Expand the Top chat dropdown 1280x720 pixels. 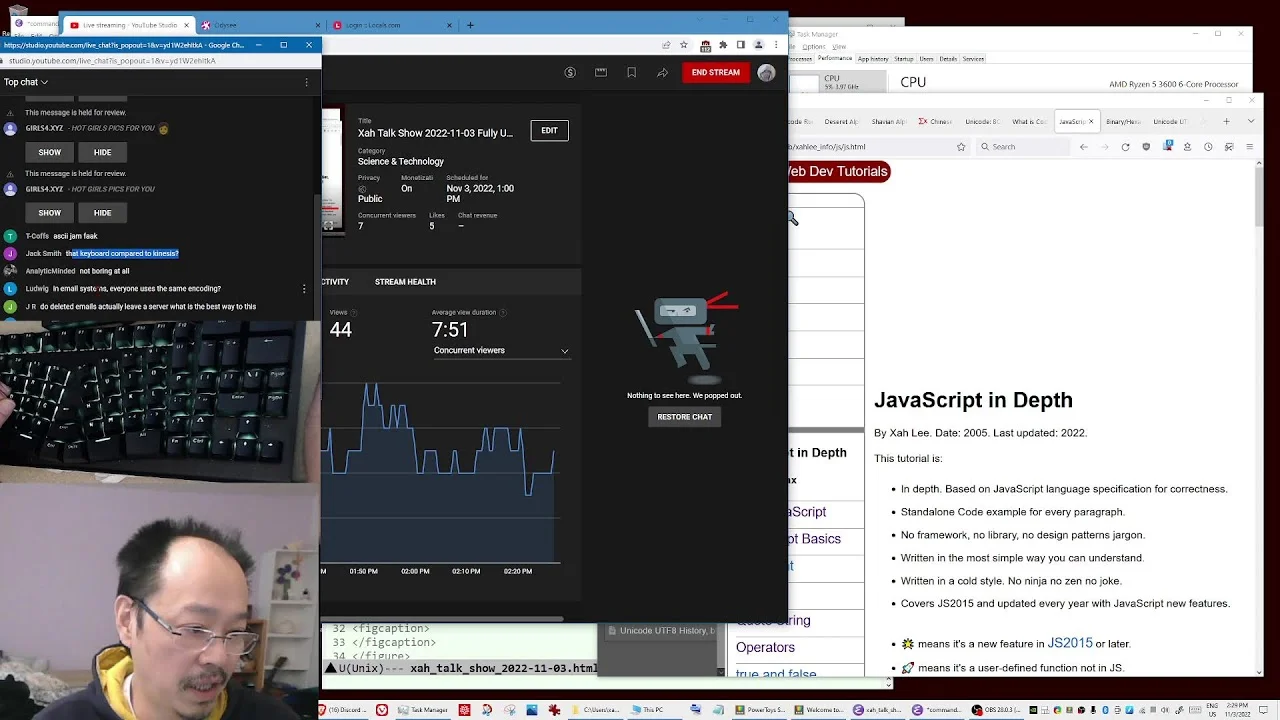25,82
